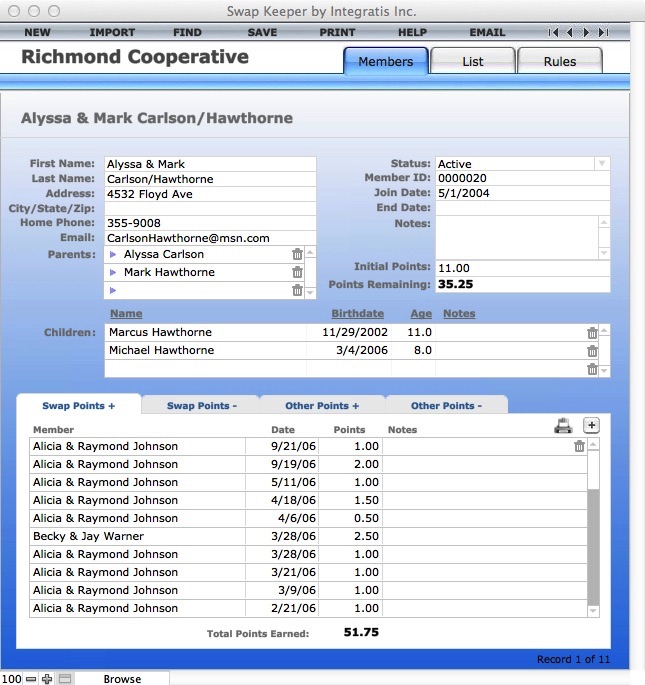Select the Other Points + tab
The image size is (645, 685).
tap(322, 405)
